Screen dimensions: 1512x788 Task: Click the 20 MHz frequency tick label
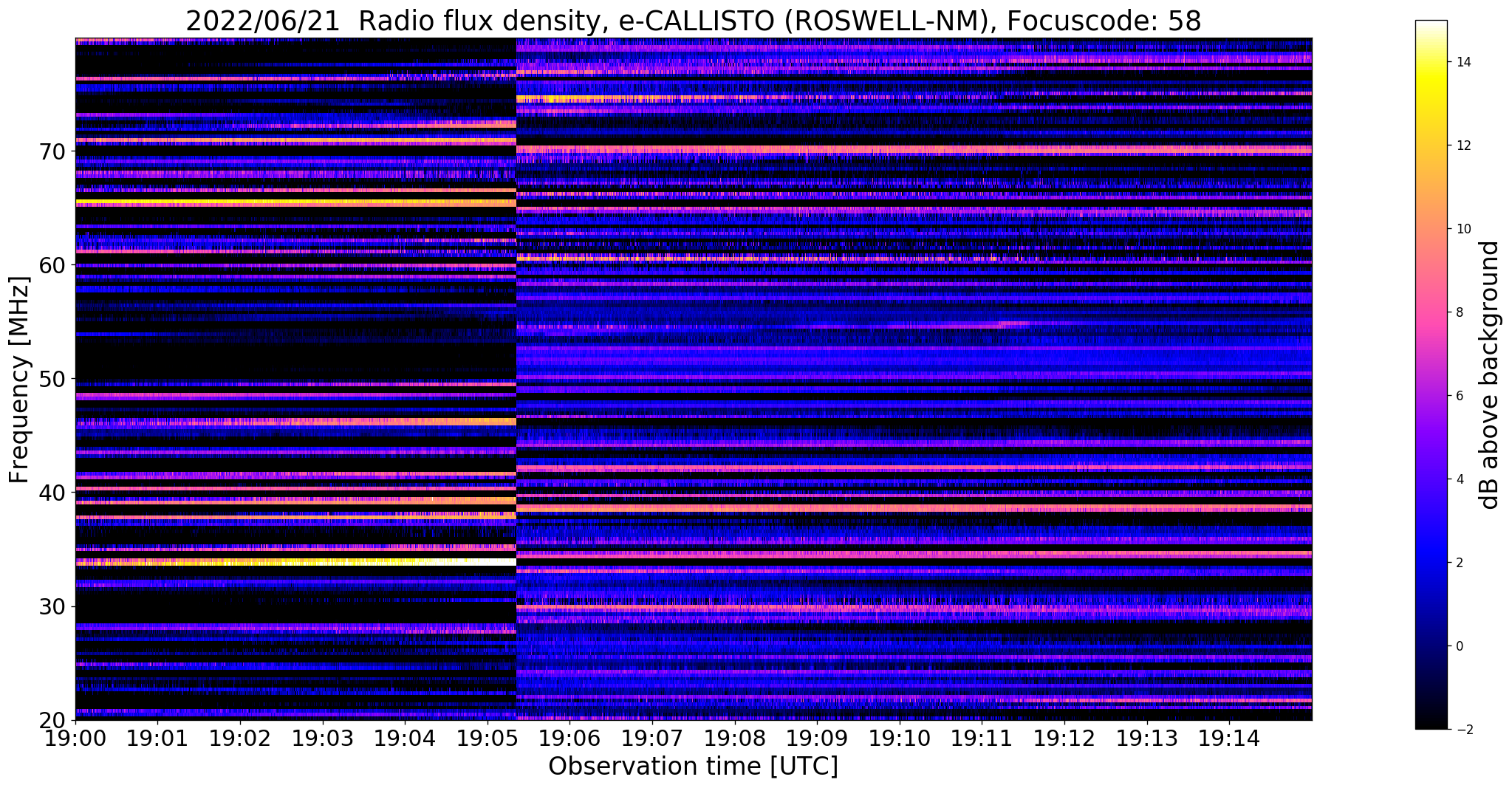click(50, 720)
